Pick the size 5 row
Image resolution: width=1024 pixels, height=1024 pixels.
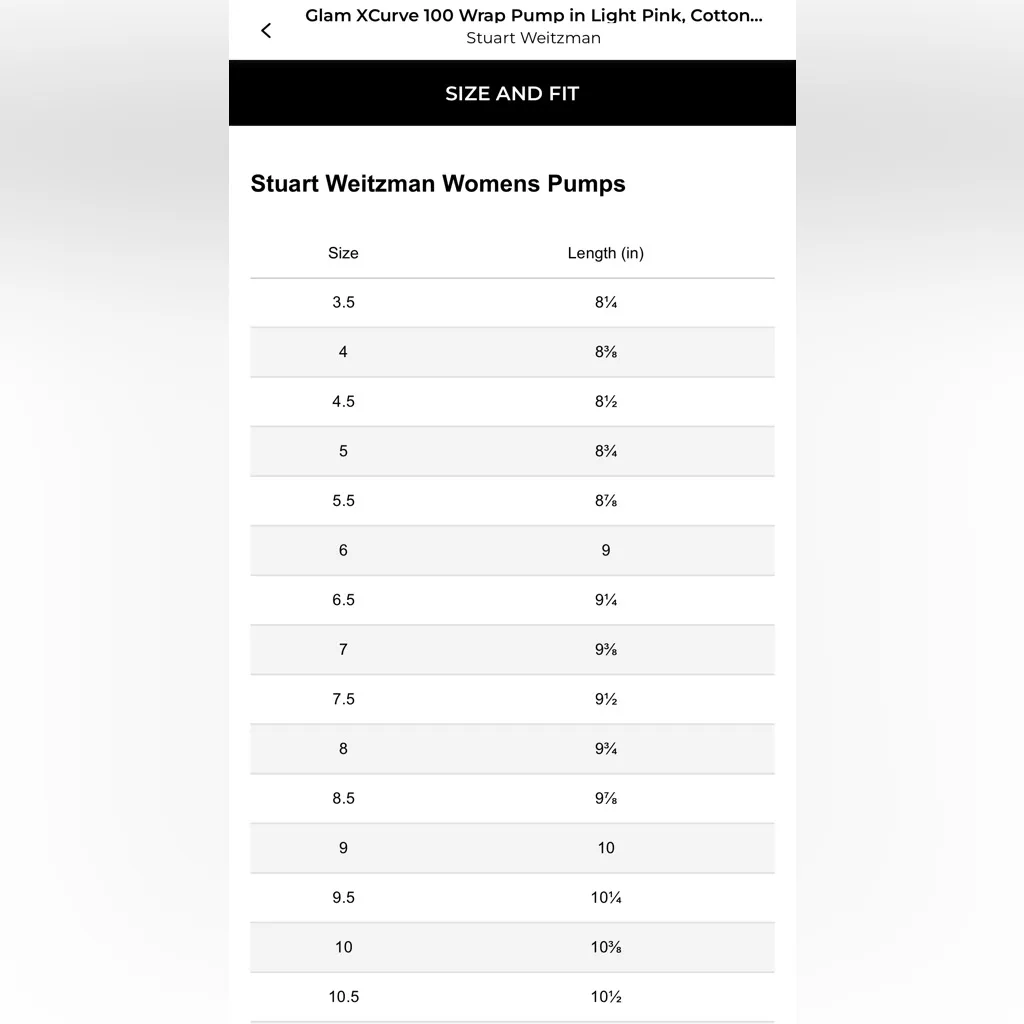[512, 451]
